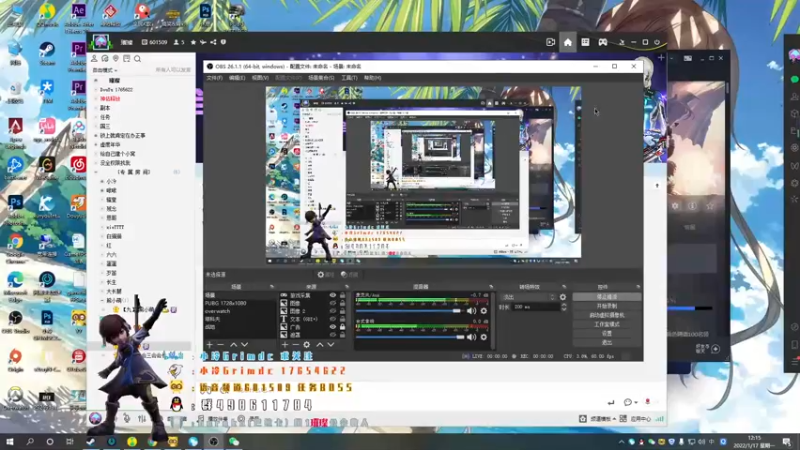Move selected source up in list
Screen dimensions: 800x450
click(319, 345)
